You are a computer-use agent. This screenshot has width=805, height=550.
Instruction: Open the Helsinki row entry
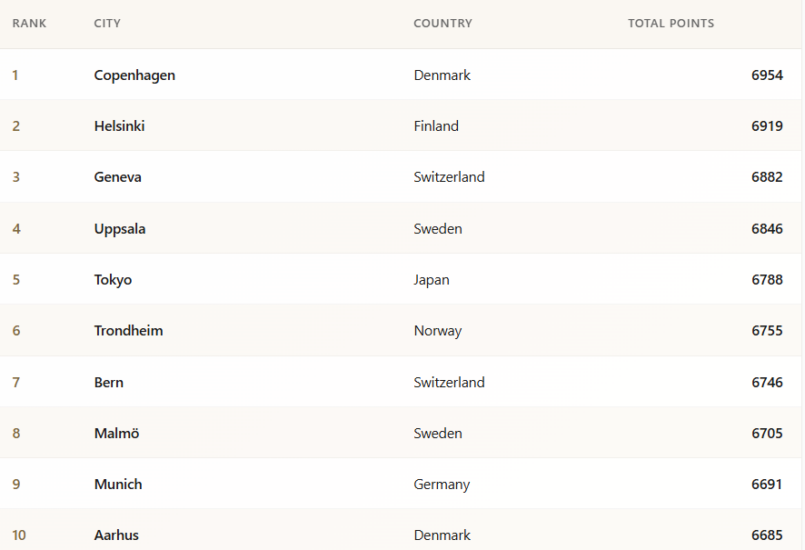pos(119,126)
